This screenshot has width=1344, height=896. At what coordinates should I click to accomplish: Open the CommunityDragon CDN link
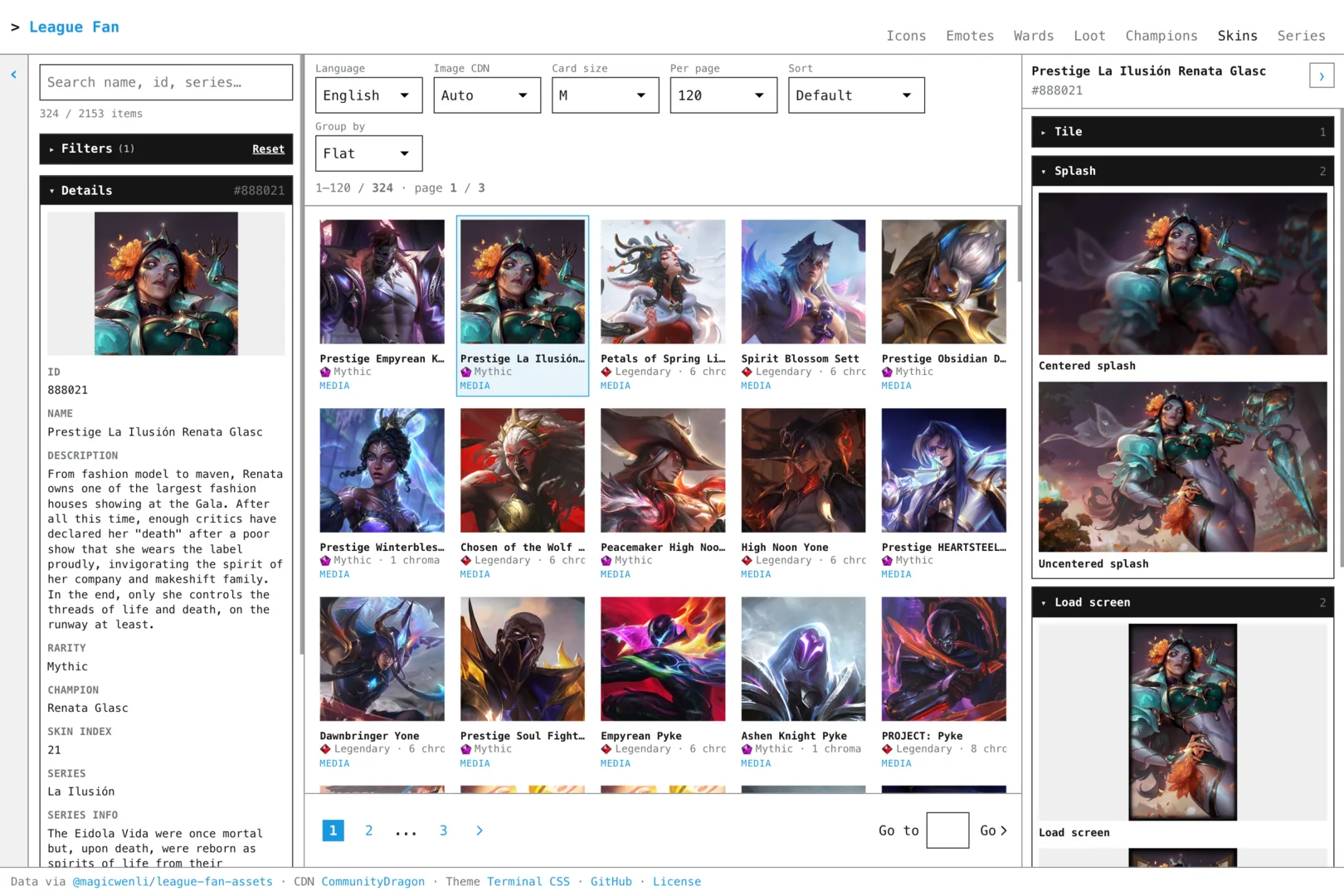click(373, 882)
